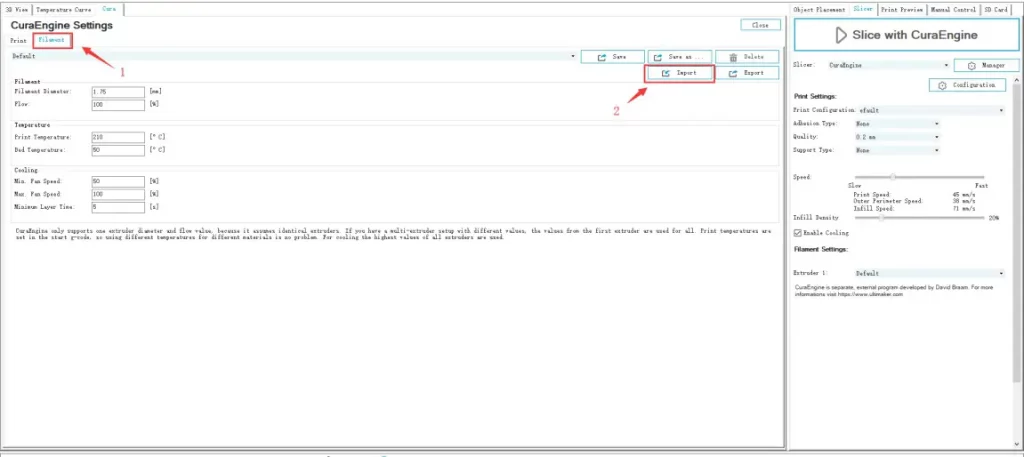Open the ultimaker.com link
1024x457 pixels.
click(871, 294)
